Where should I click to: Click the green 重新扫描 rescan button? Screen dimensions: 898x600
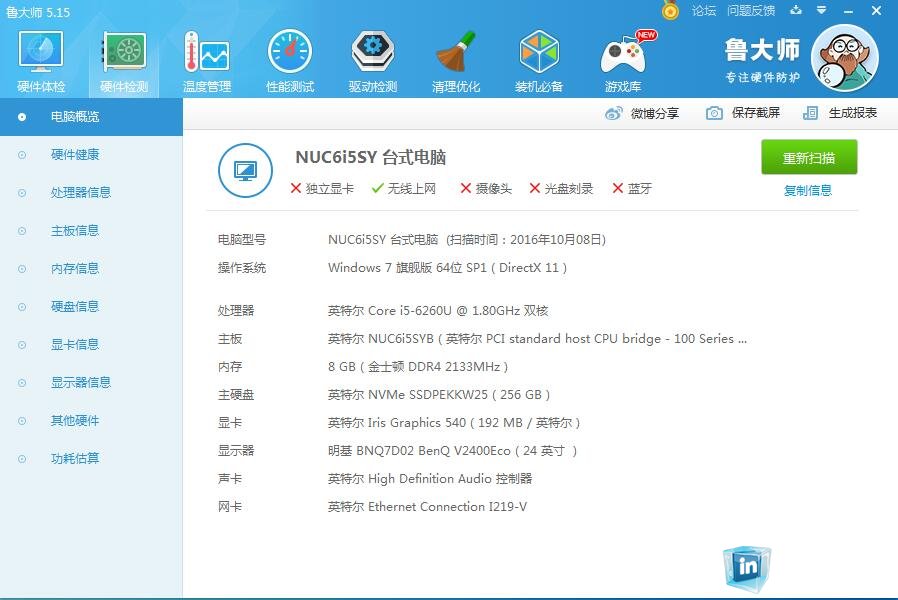pyautogui.click(x=809, y=157)
